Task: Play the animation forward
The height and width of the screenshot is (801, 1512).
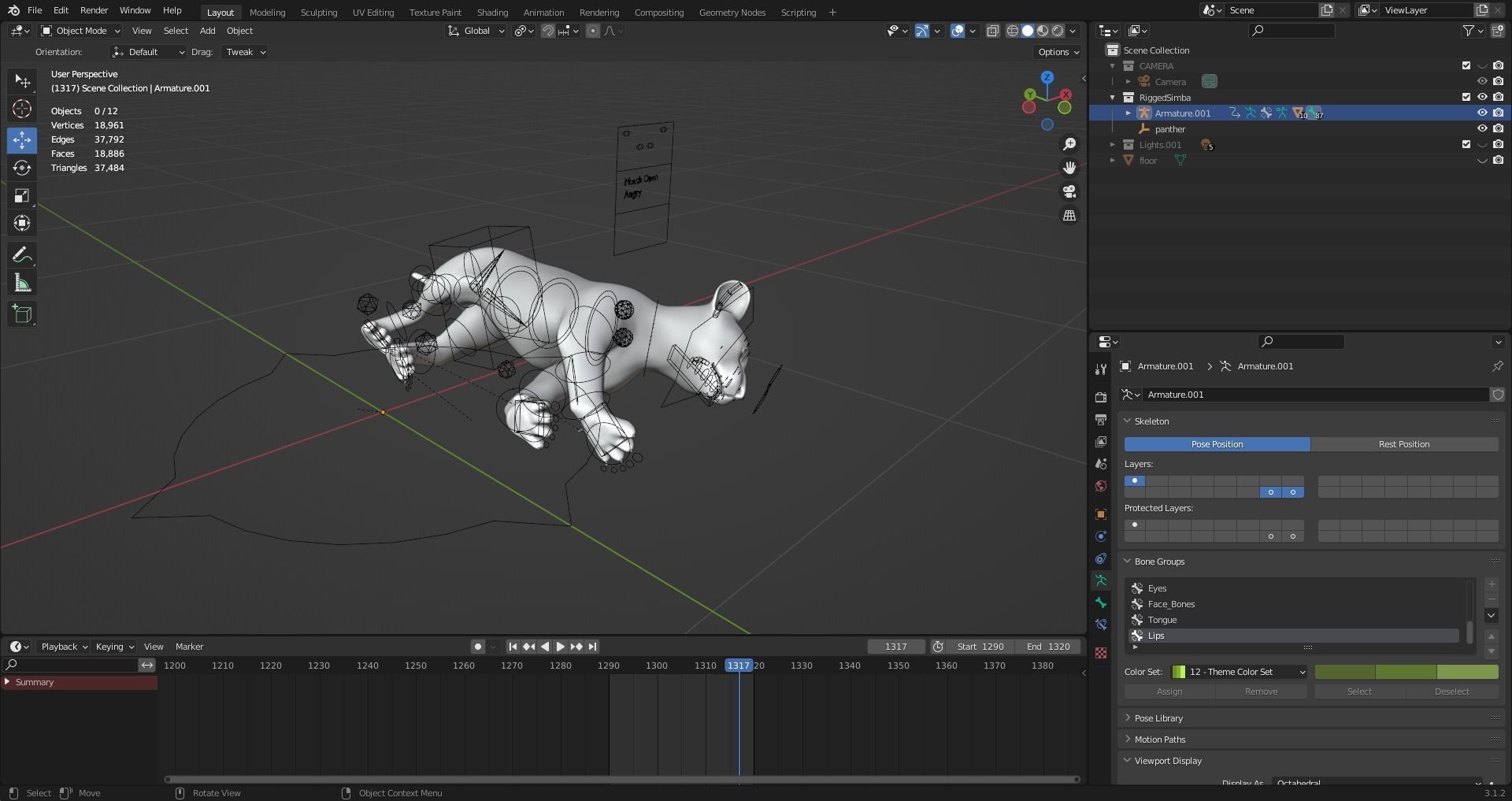Action: (561, 647)
